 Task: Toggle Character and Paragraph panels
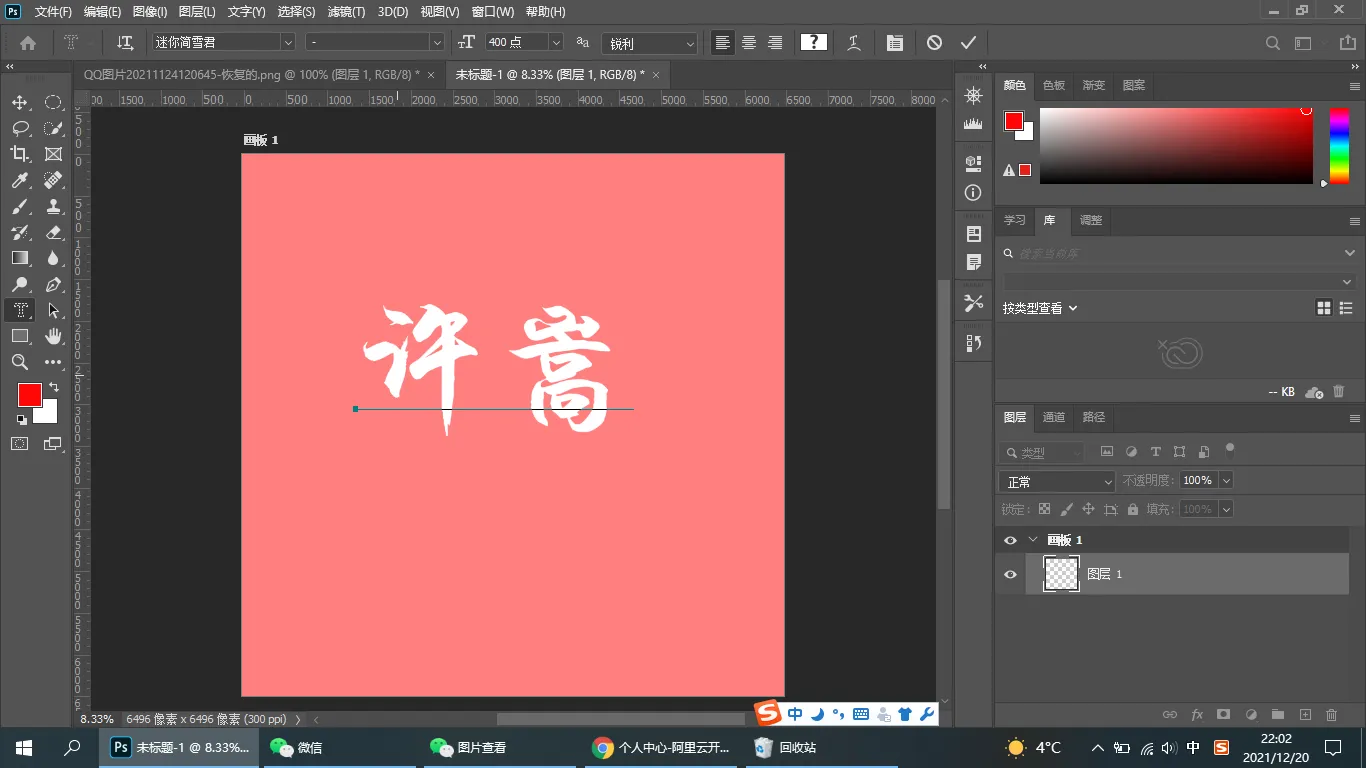tap(895, 43)
